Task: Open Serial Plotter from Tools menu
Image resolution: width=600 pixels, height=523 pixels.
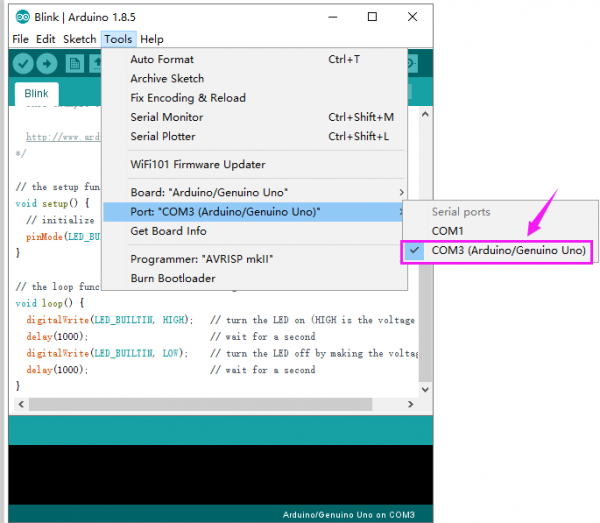Action: click(255, 136)
